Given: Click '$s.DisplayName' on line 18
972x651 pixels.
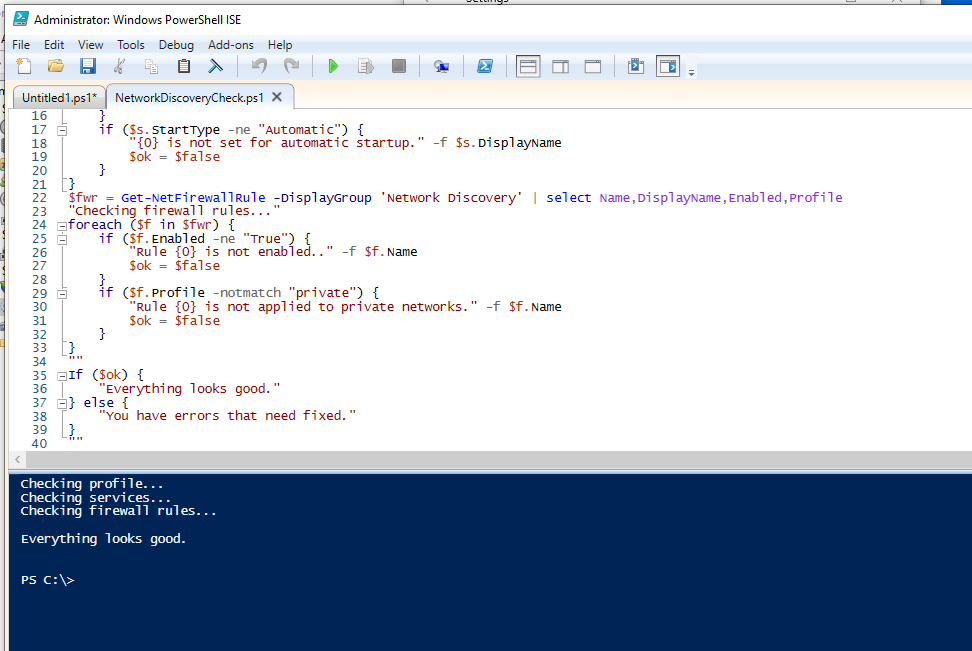Looking at the screenshot, I should point(508,143).
